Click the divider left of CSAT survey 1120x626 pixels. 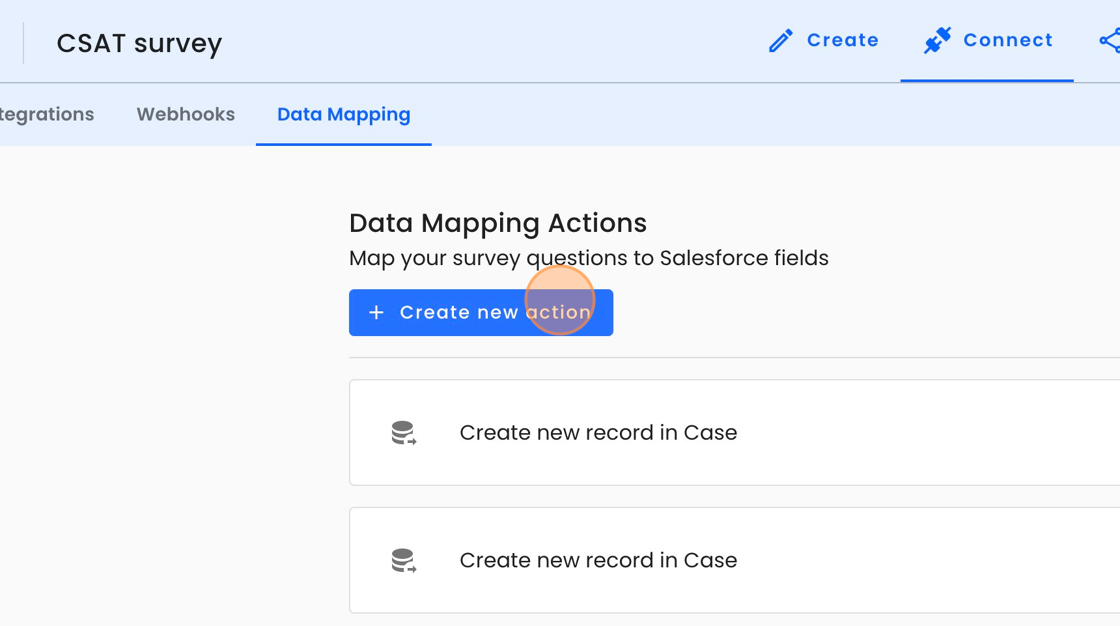[23, 44]
